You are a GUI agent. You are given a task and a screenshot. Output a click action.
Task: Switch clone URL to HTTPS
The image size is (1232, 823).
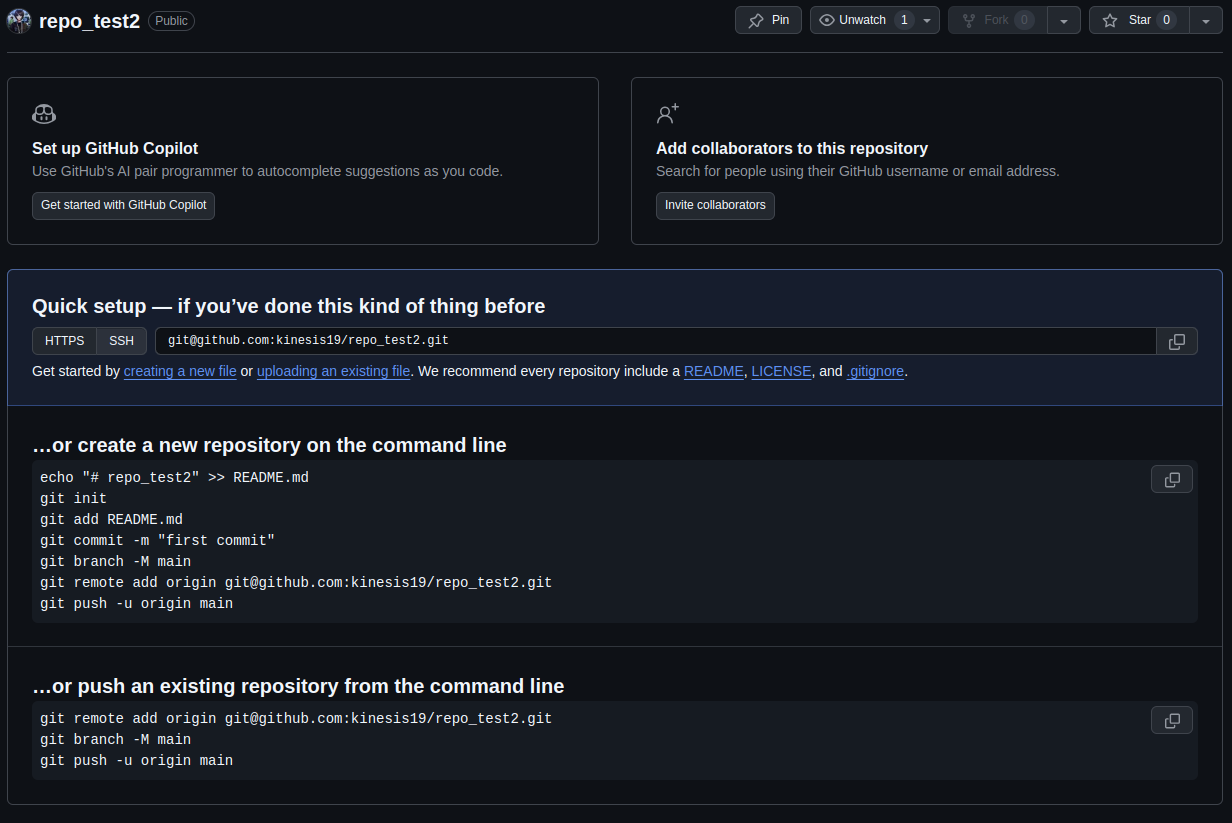click(65, 341)
